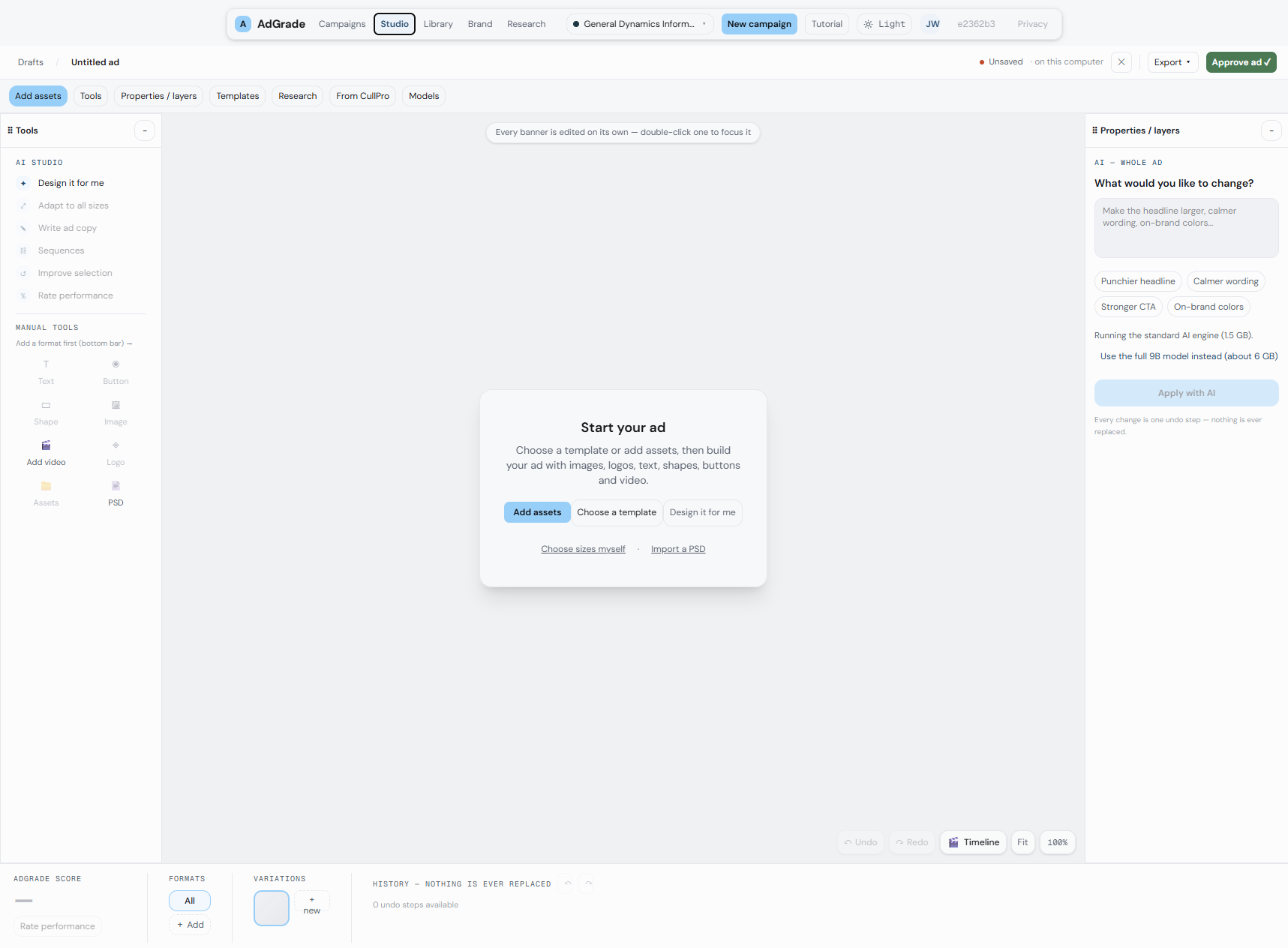Switch to the Studio tab
Screen dimensions: 1288x948
point(395,24)
